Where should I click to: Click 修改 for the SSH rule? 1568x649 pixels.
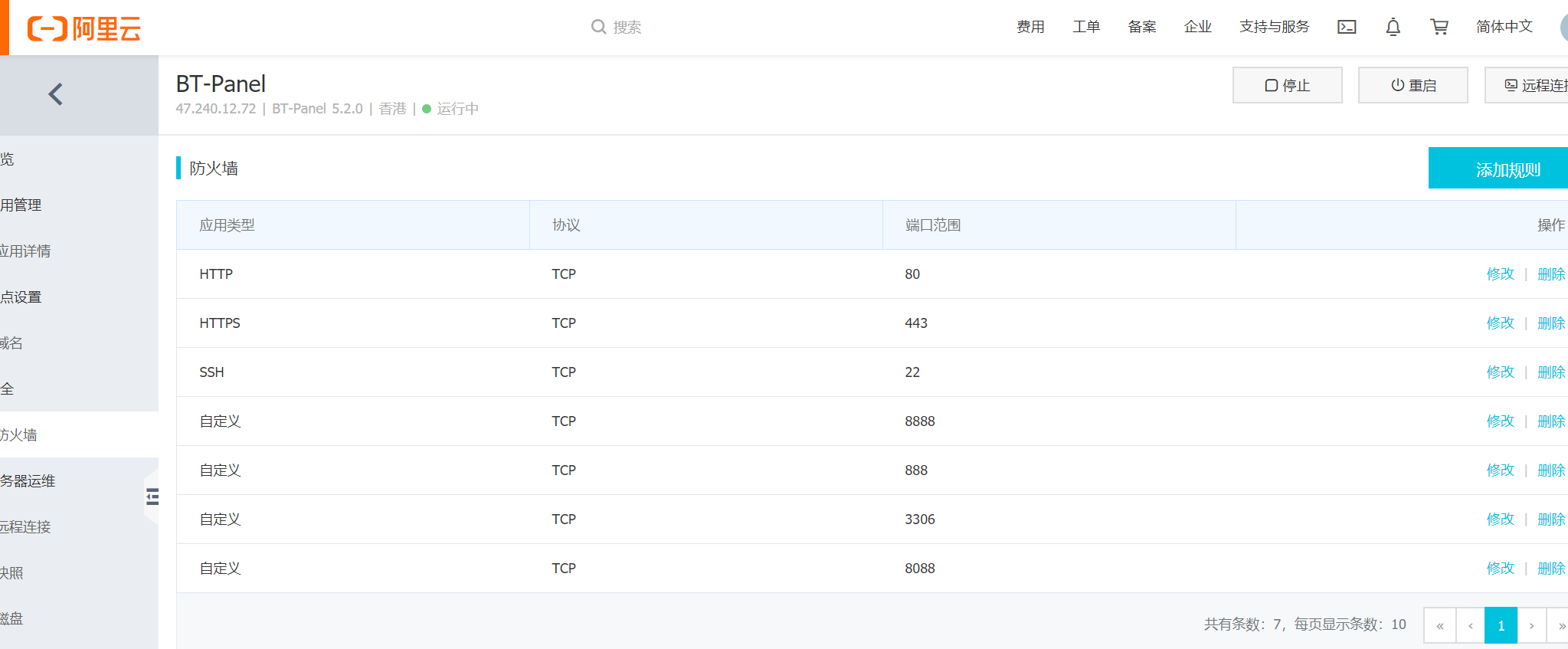[x=1501, y=372]
